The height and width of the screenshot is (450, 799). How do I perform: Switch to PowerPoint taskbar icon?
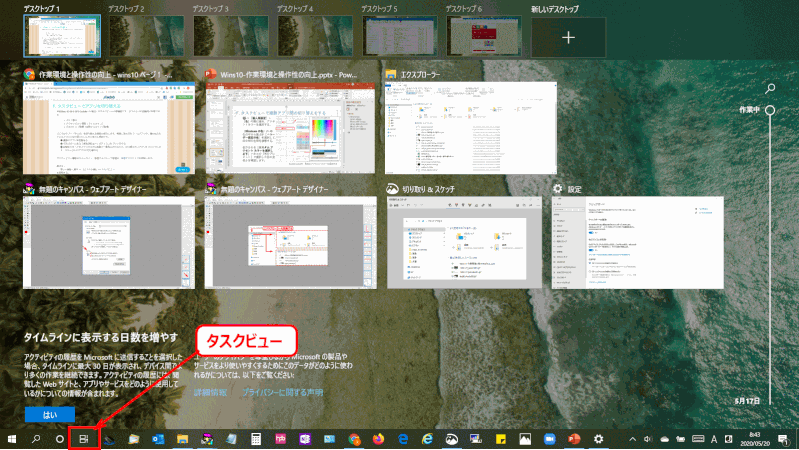pyautogui.click(x=574, y=439)
